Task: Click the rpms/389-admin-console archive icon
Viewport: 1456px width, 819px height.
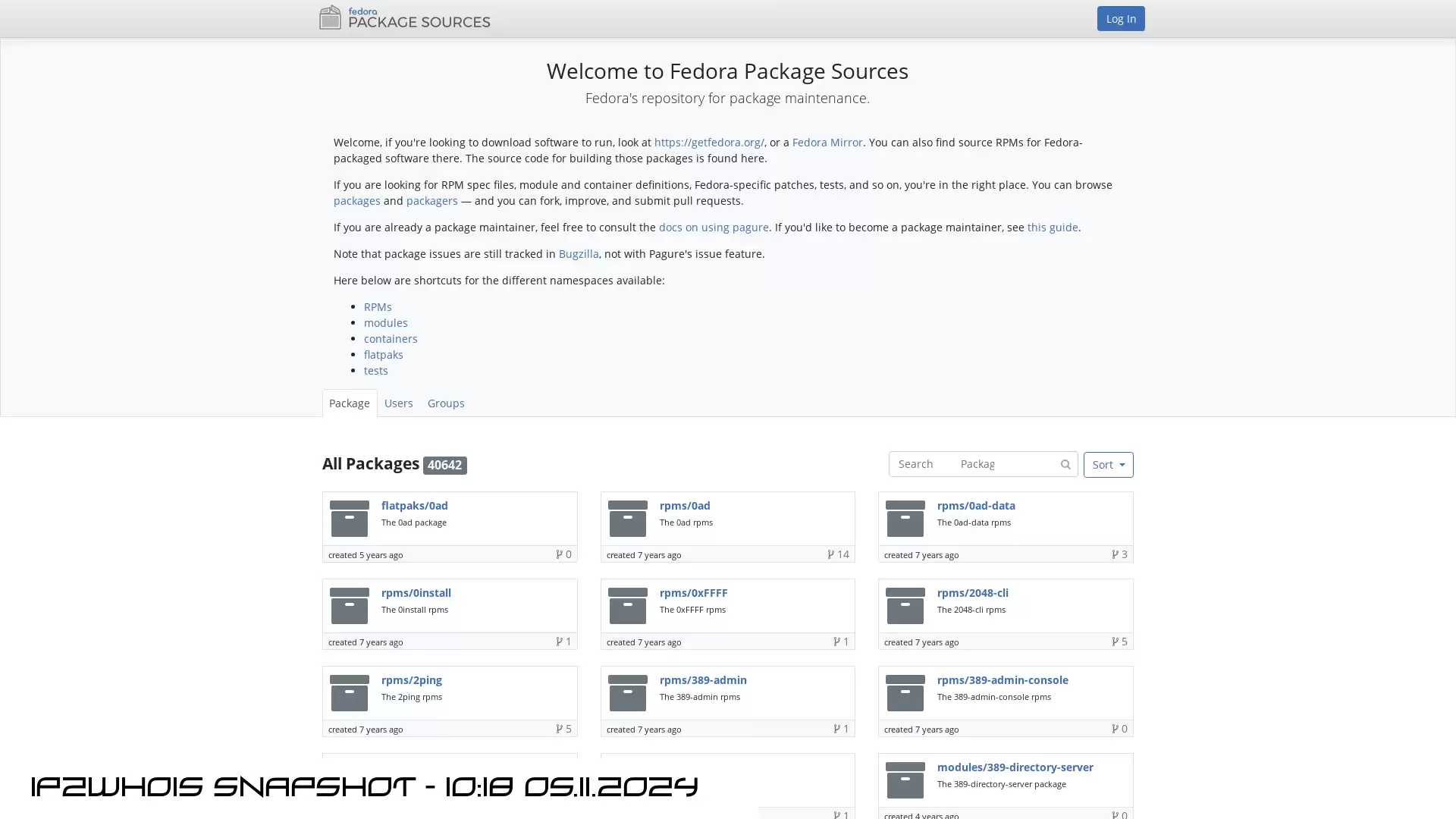Action: pyautogui.click(x=905, y=693)
